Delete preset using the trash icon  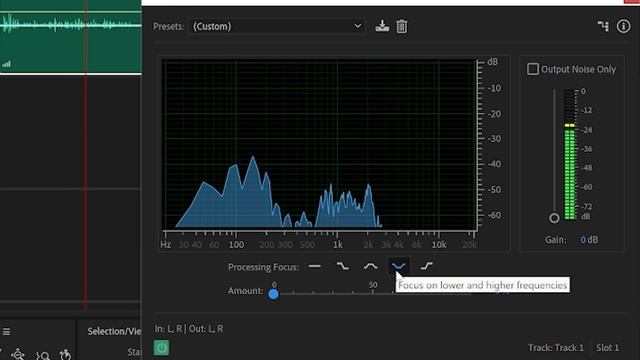[x=402, y=26]
